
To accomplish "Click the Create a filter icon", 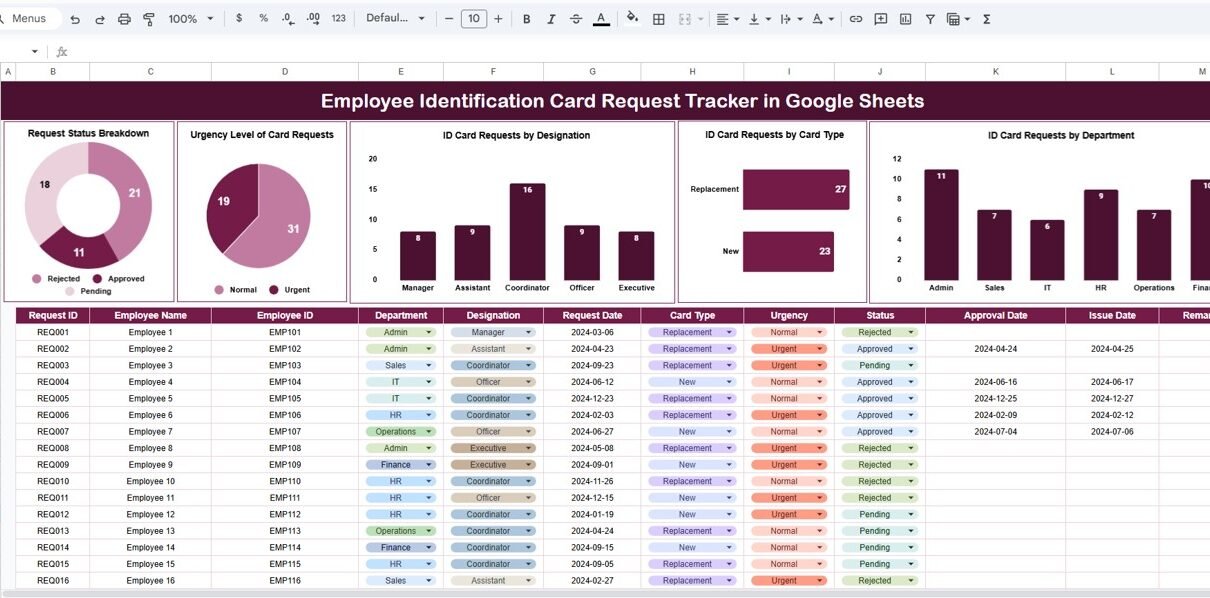I will click(930, 19).
